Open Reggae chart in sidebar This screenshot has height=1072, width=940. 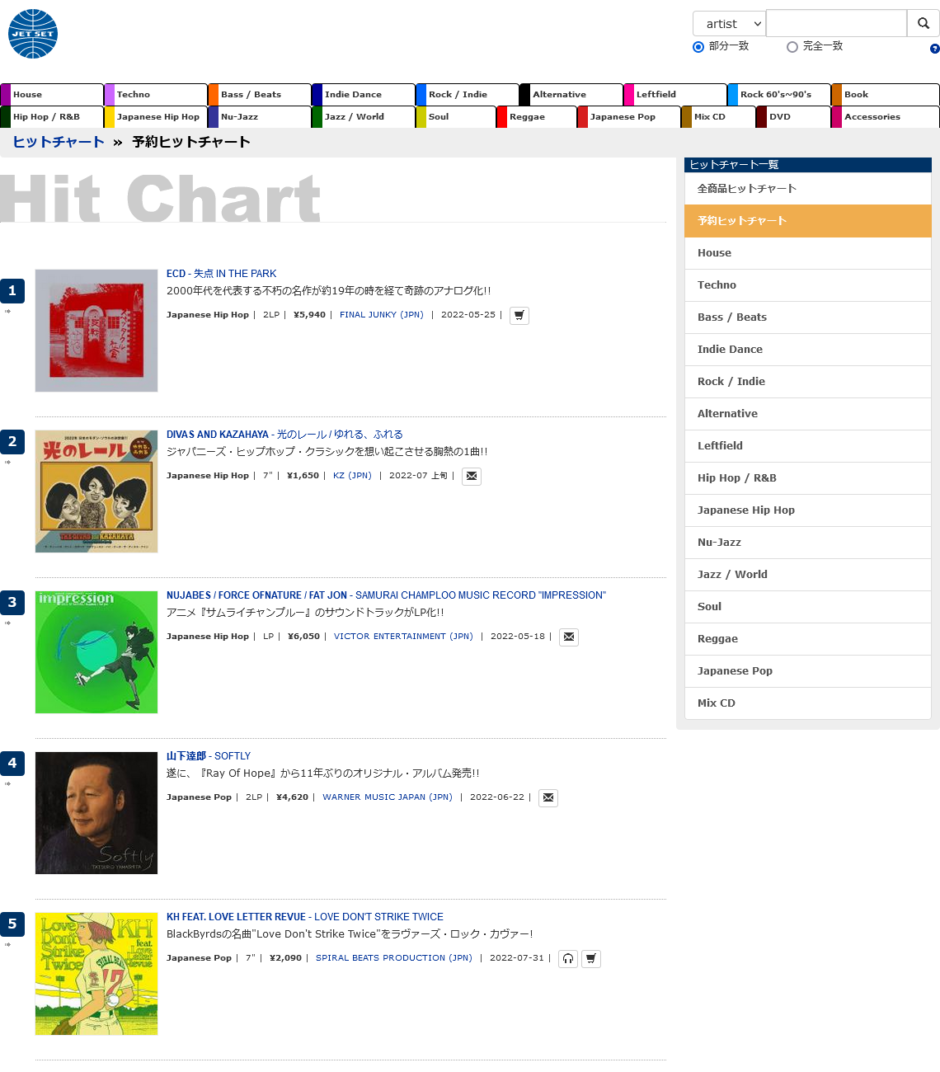807,639
